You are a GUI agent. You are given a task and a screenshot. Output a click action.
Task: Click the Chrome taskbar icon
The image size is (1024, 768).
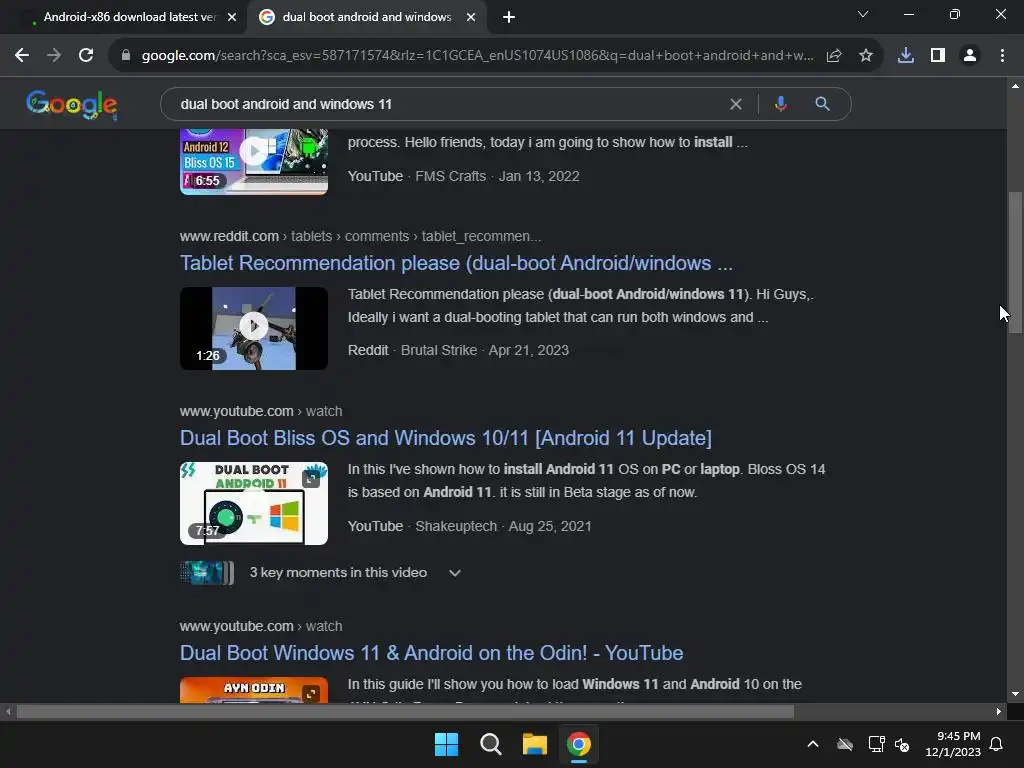click(579, 744)
